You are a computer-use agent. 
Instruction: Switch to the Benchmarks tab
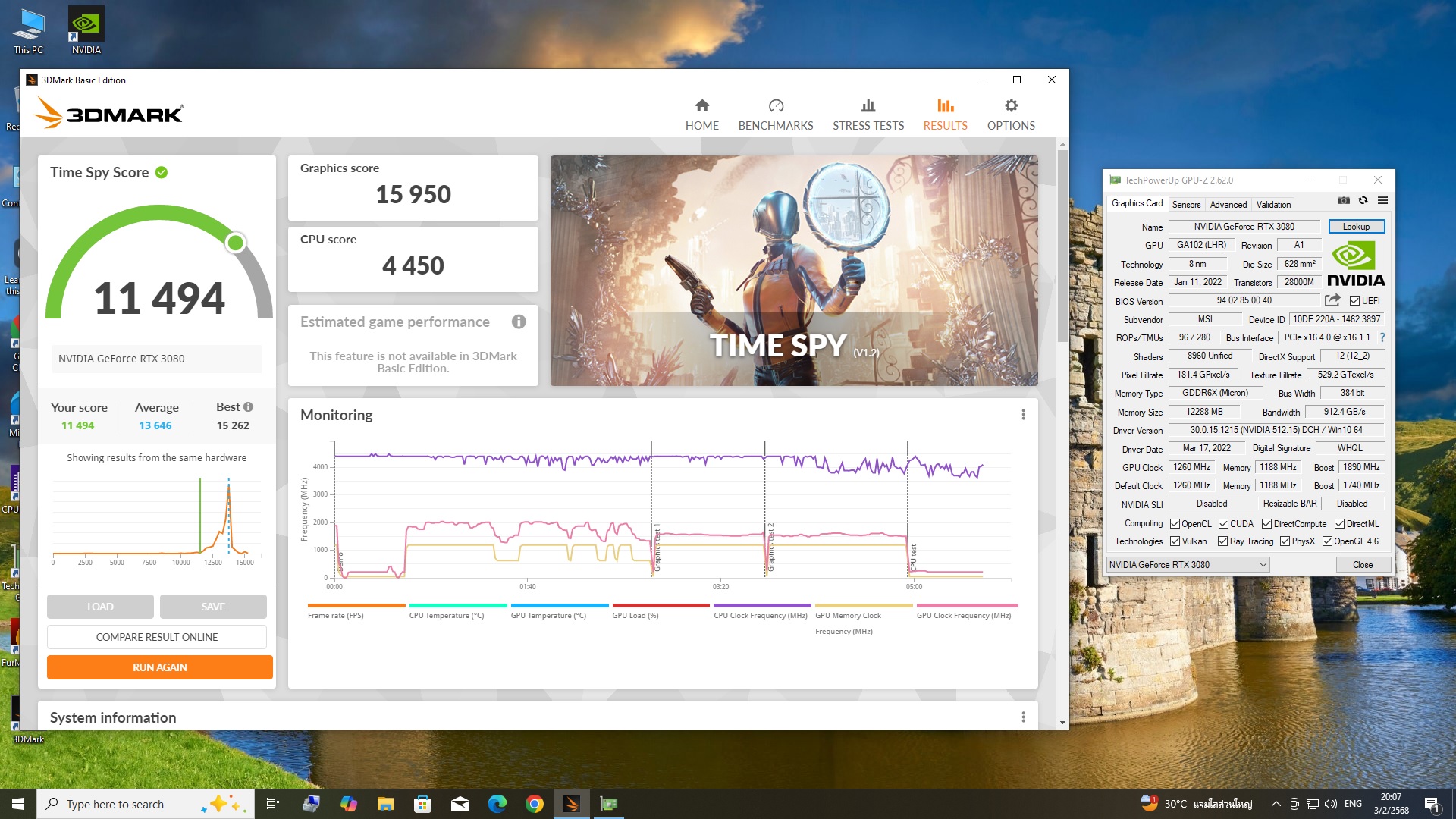click(775, 114)
